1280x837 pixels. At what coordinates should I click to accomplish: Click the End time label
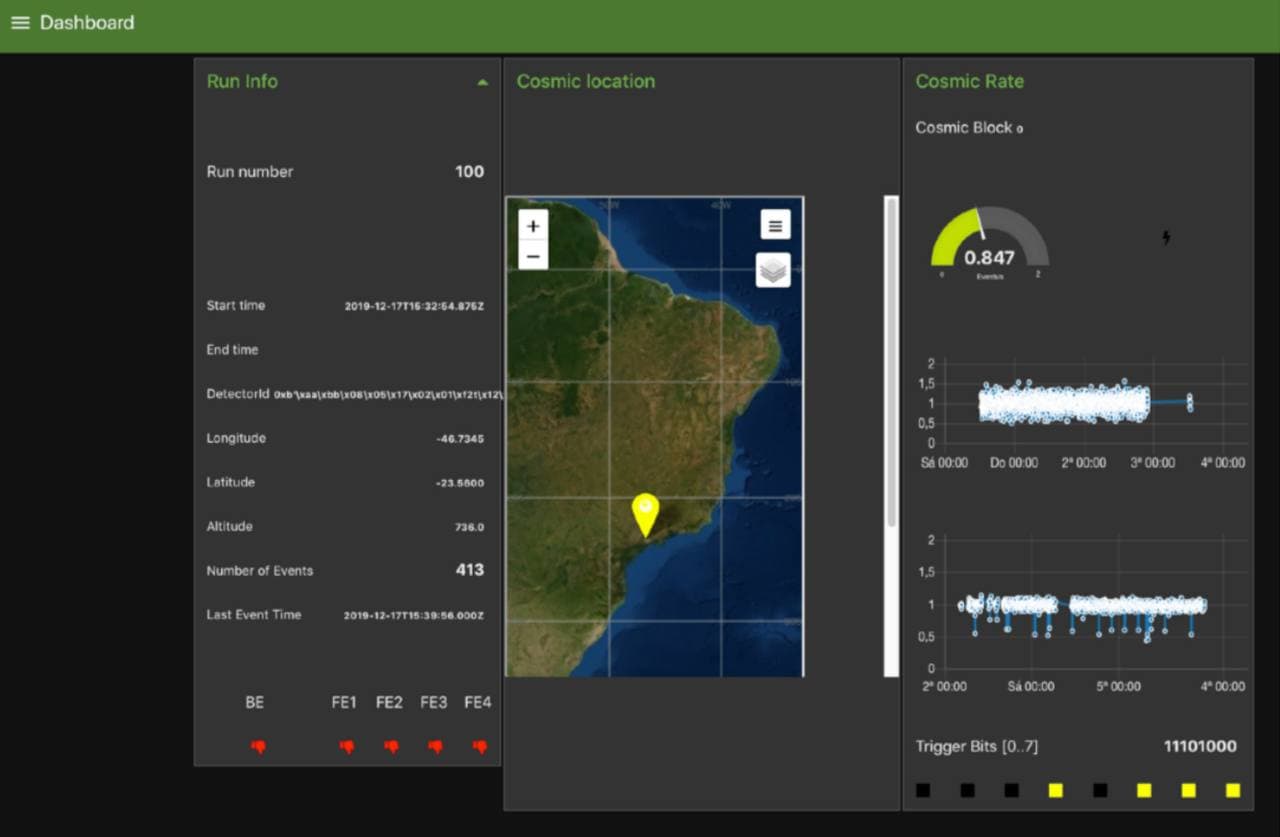coord(232,350)
